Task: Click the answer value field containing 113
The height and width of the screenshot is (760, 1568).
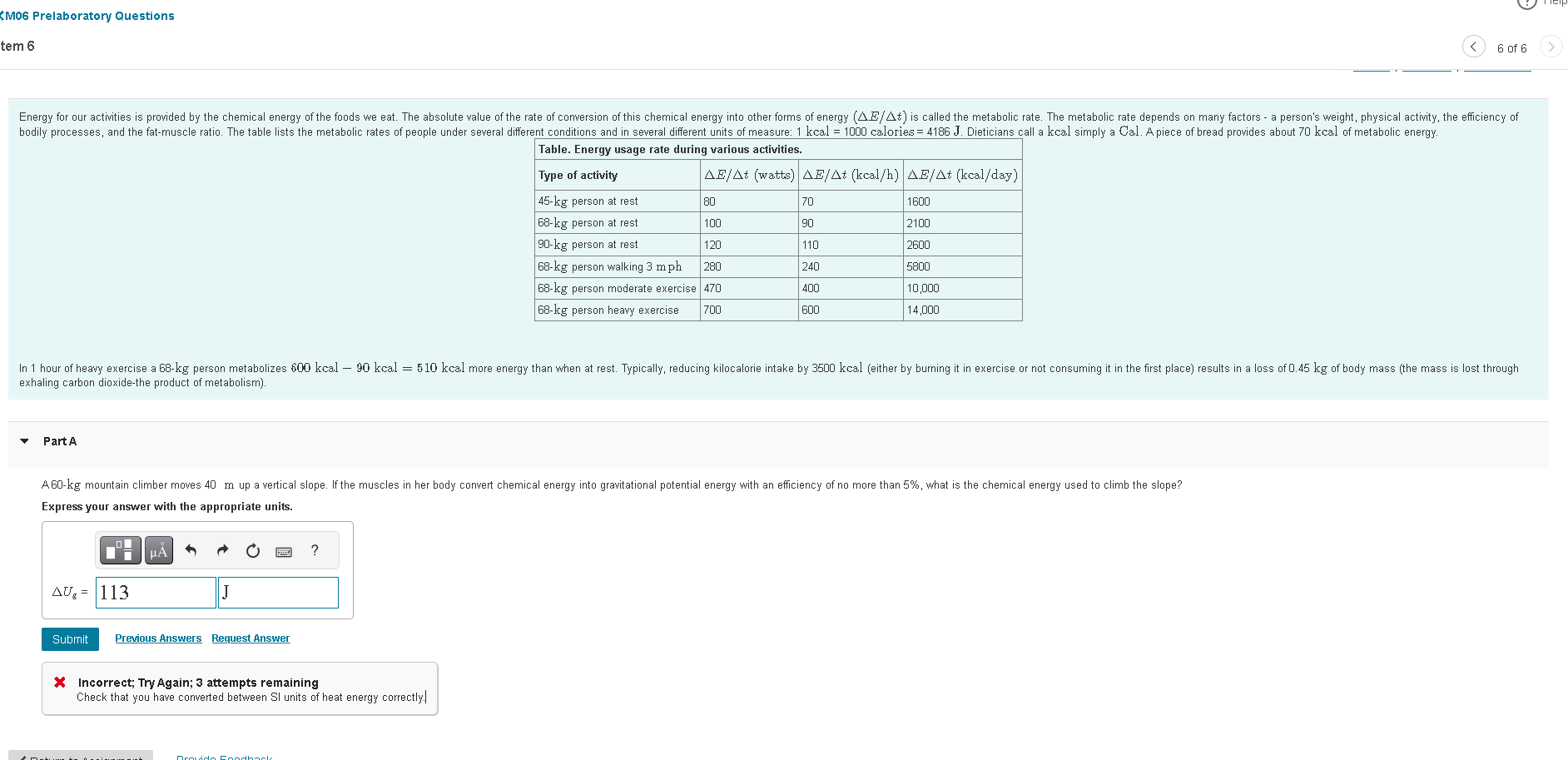Action: tap(156, 593)
